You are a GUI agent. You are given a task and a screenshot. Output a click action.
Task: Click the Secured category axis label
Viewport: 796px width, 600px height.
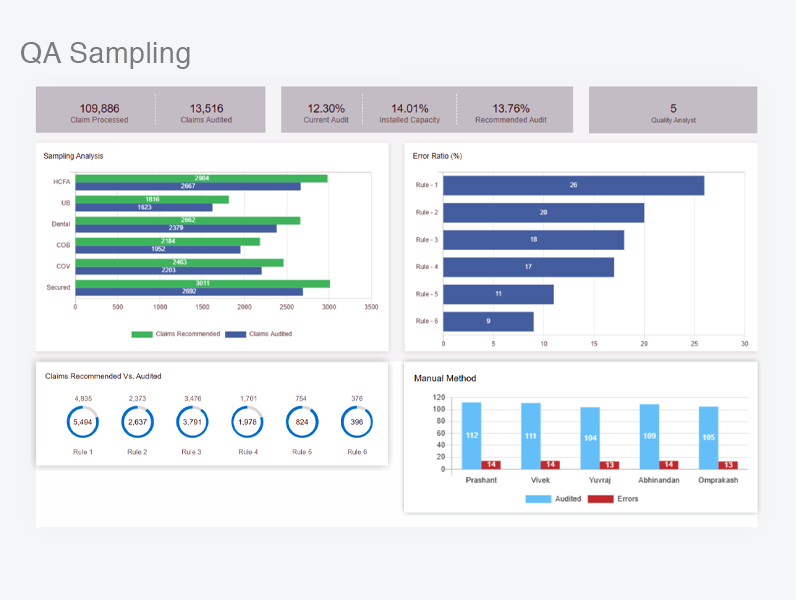[58, 287]
